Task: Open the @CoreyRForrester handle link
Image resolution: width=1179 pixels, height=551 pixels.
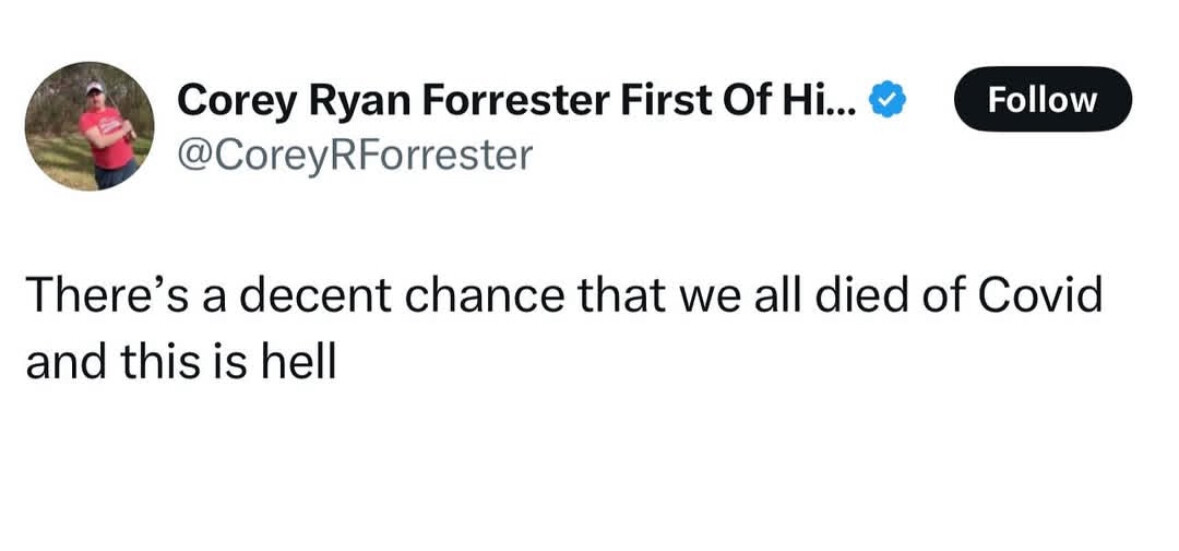Action: coord(355,155)
